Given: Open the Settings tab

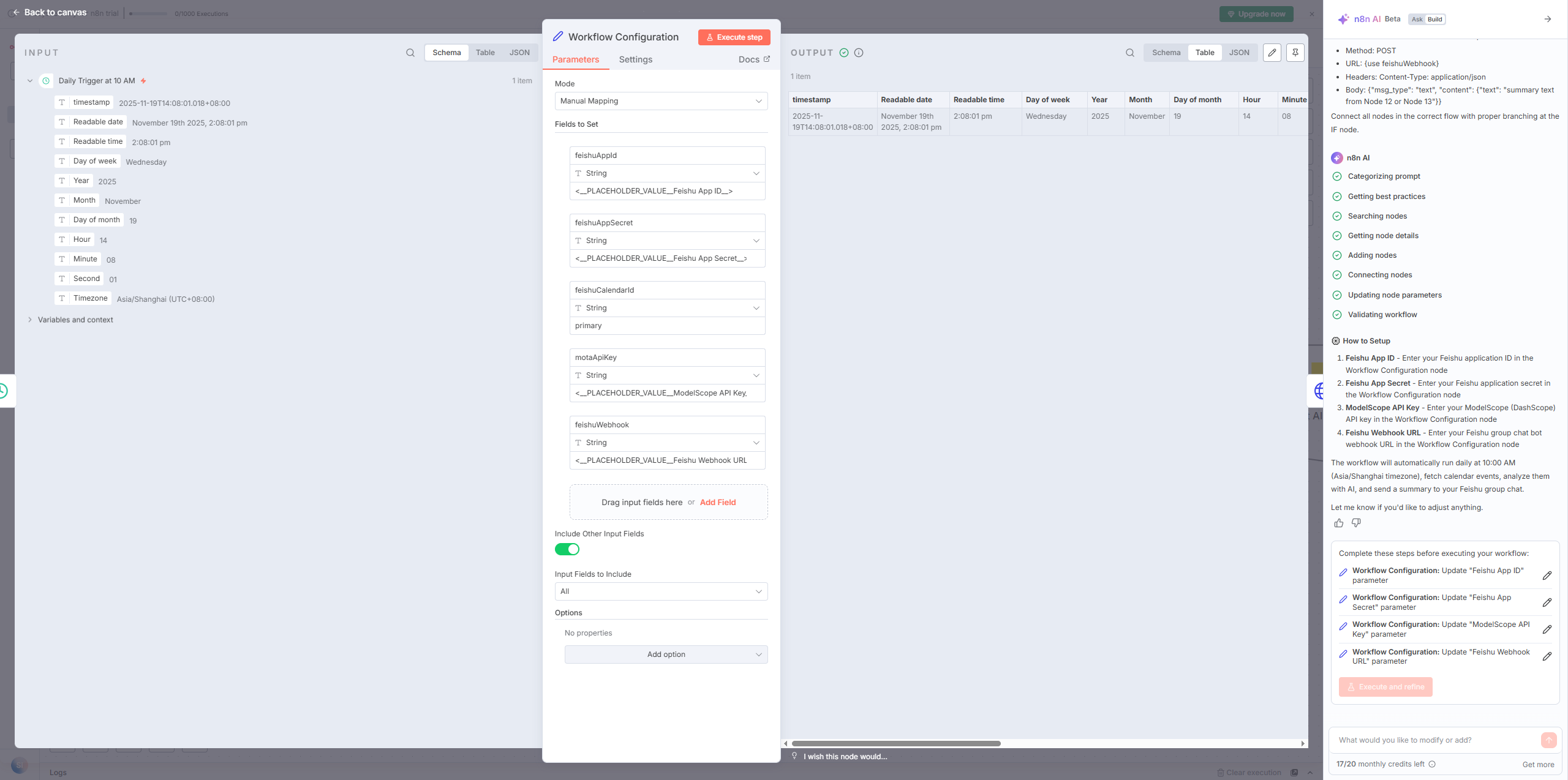Looking at the screenshot, I should (635, 59).
